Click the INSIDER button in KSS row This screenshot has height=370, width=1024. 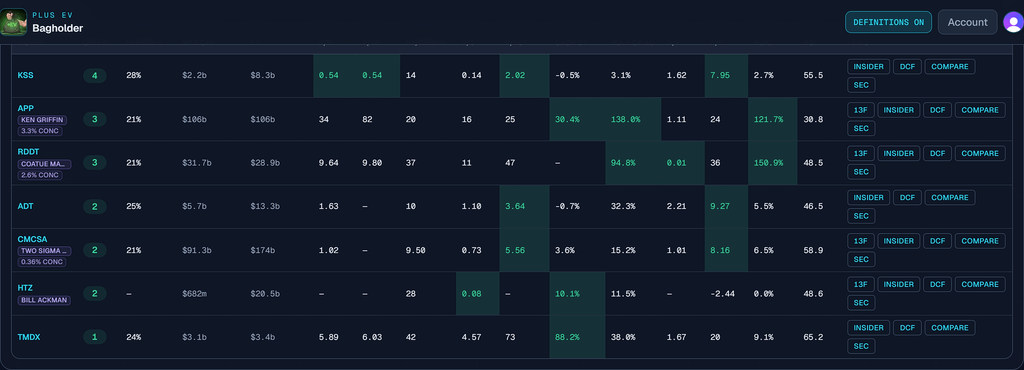[868, 67]
